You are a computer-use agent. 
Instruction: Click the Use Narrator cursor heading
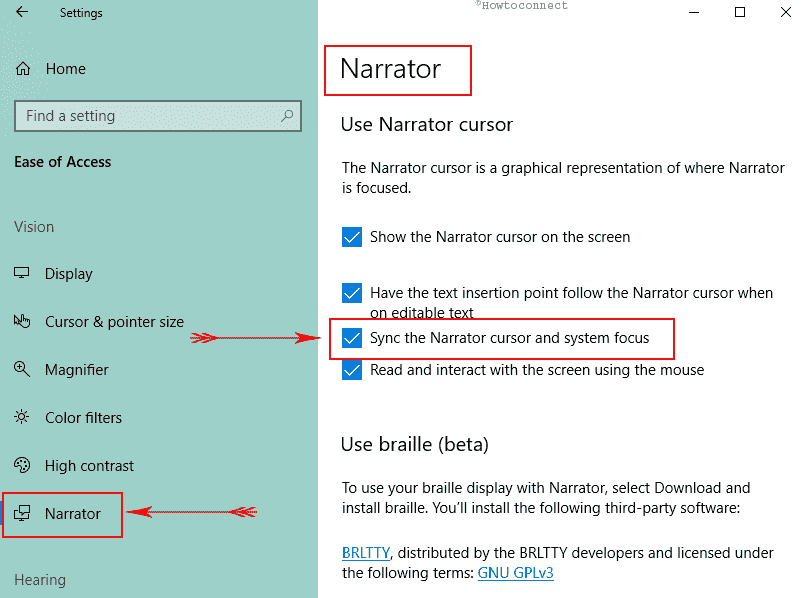point(427,125)
